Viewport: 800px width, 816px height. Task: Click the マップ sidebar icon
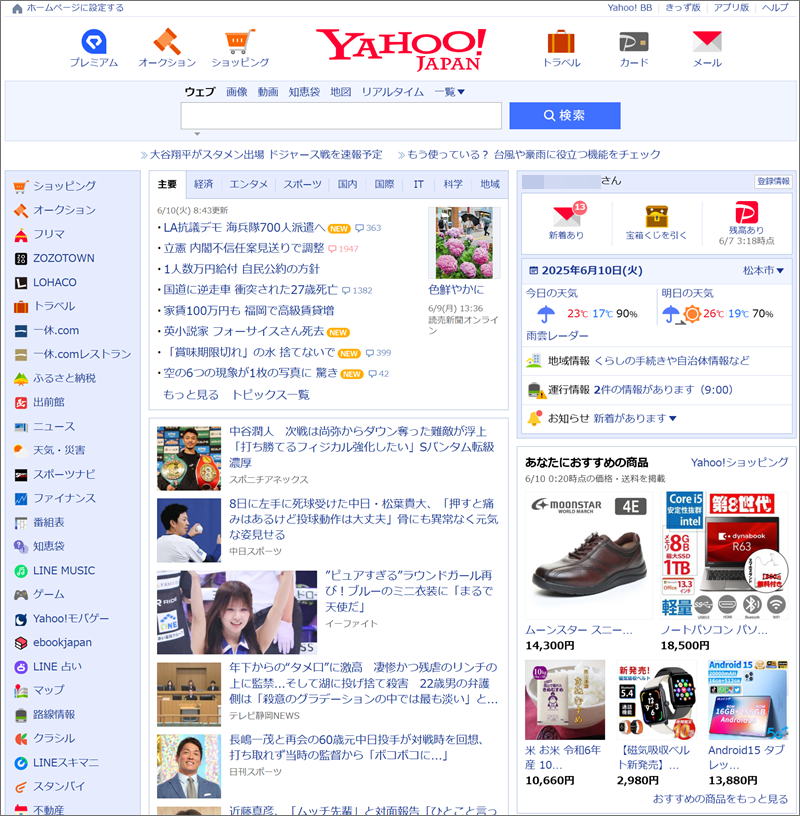click(x=21, y=691)
